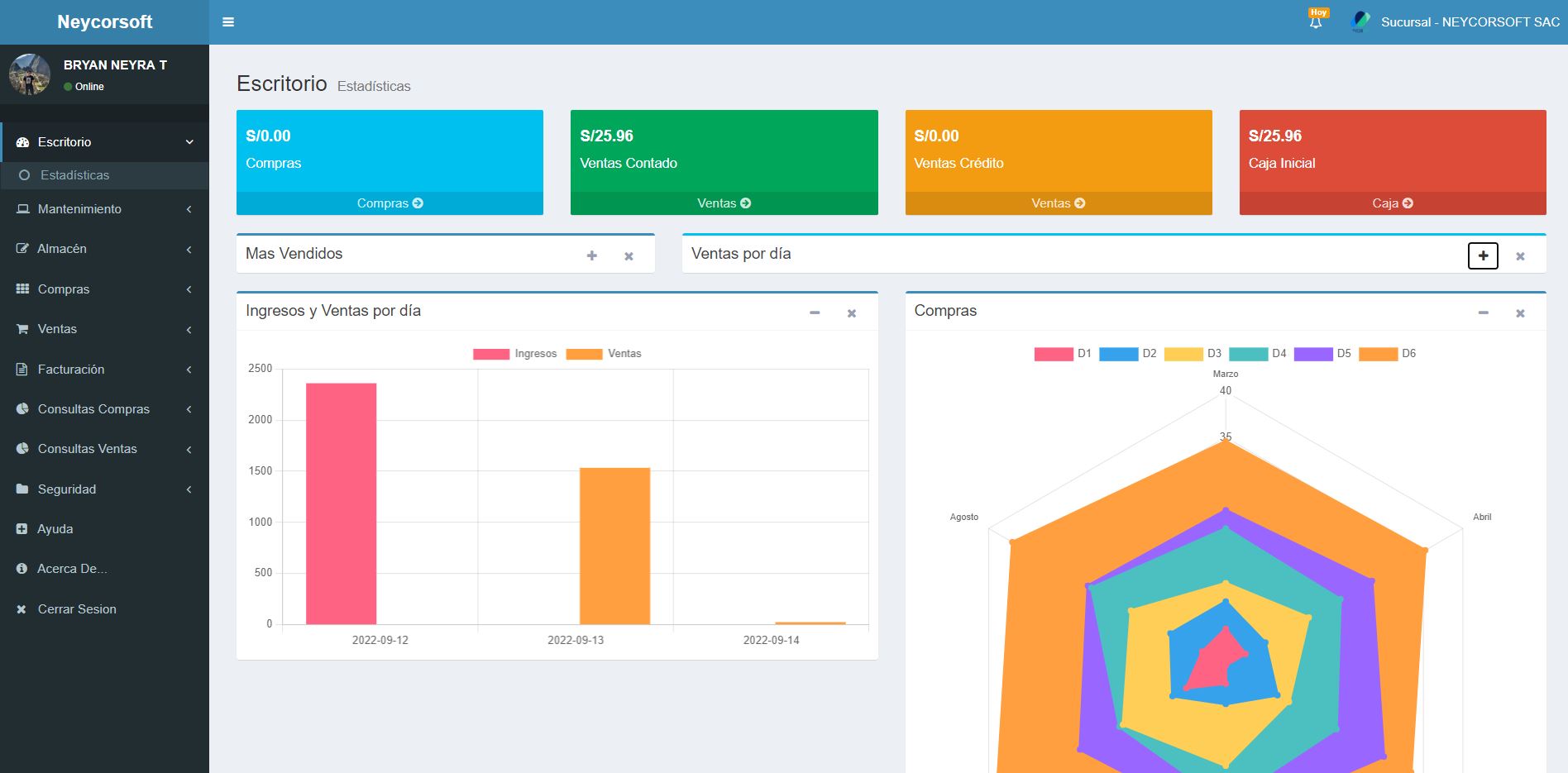Toggle the D6 legend swatch
Image resolution: width=1568 pixels, height=773 pixels.
tap(1378, 354)
